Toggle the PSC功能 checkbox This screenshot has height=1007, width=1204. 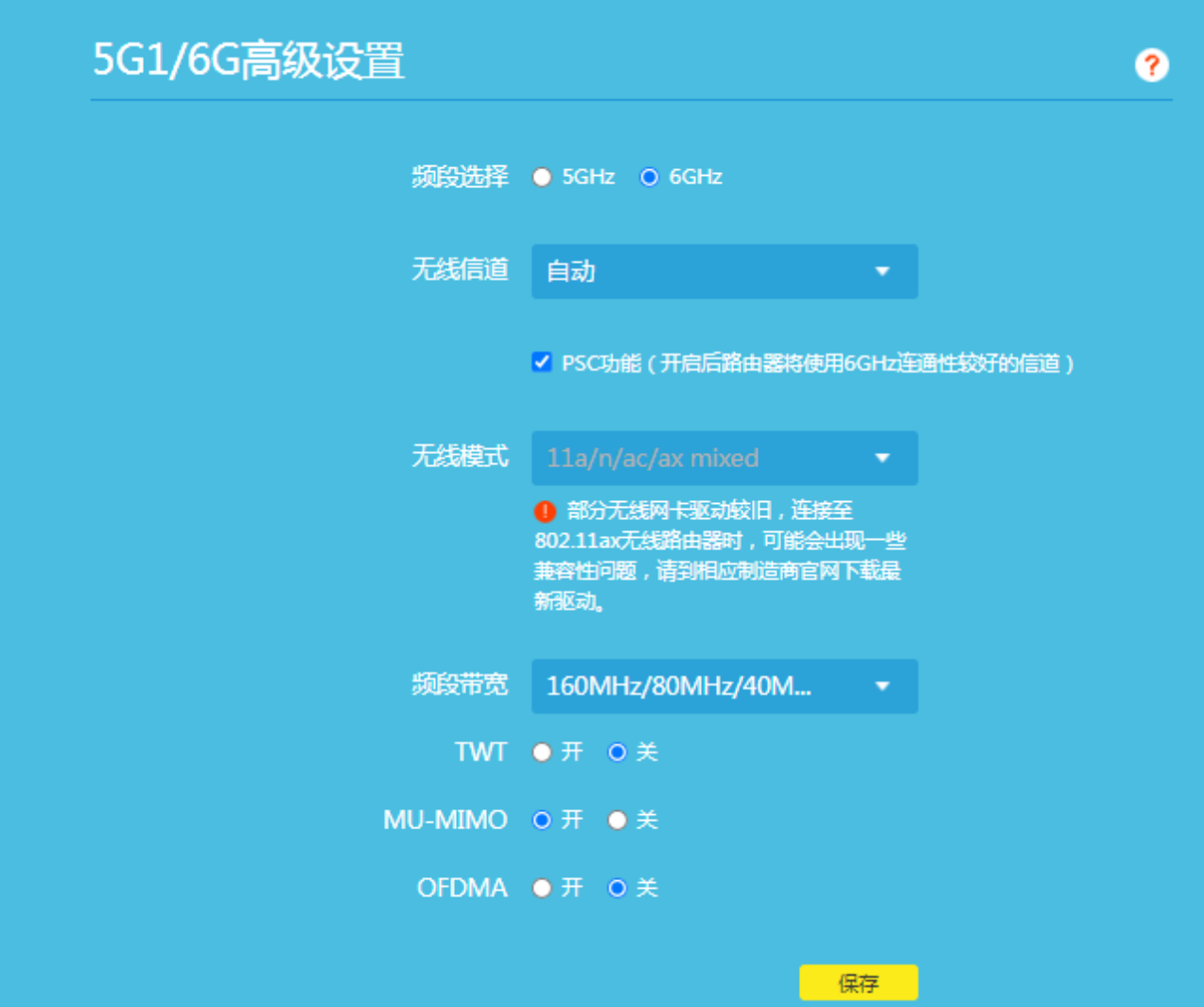(x=542, y=362)
